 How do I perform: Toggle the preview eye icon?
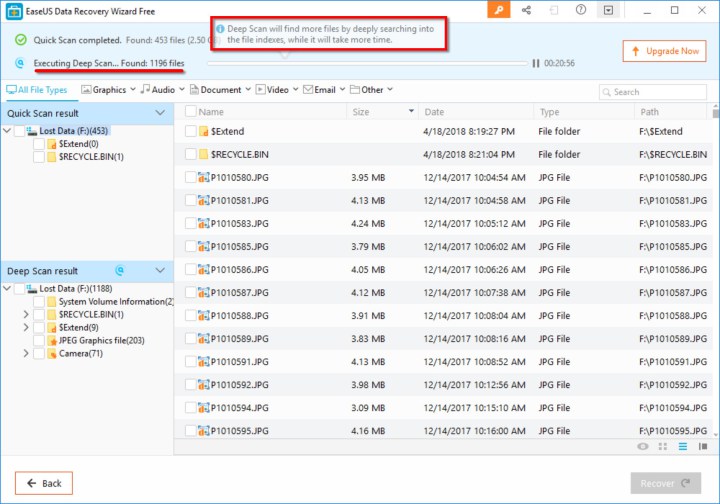pyautogui.click(x=642, y=445)
